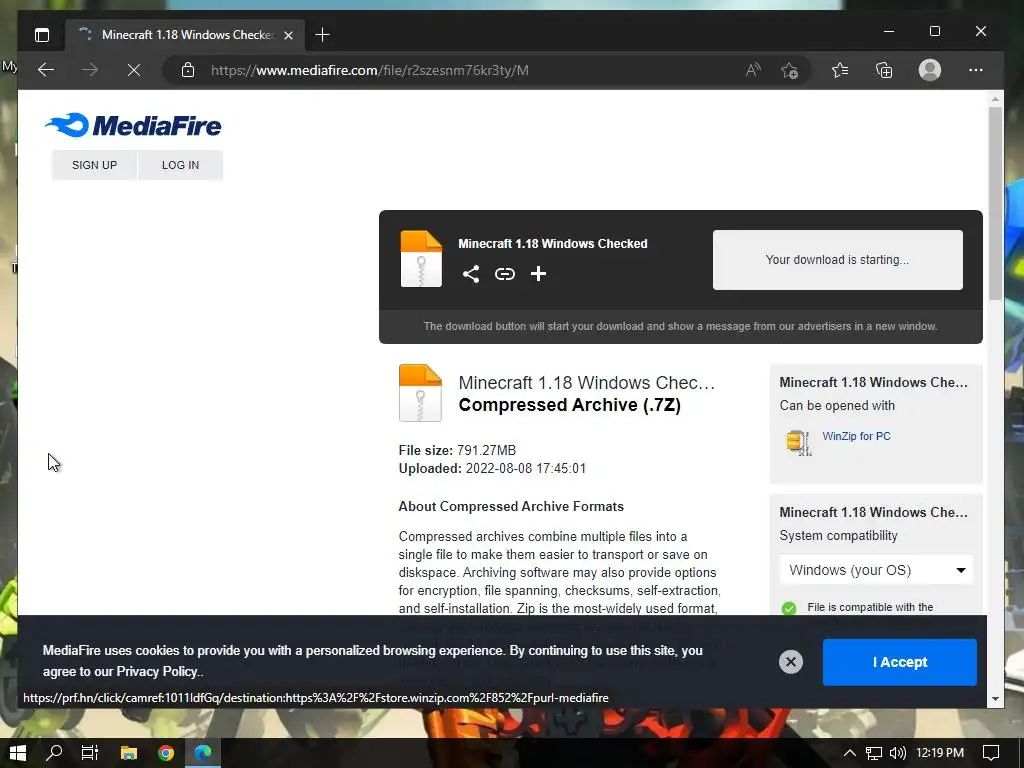Click the Privacy Policy link
The height and width of the screenshot is (768, 1024).
pyautogui.click(x=157, y=671)
